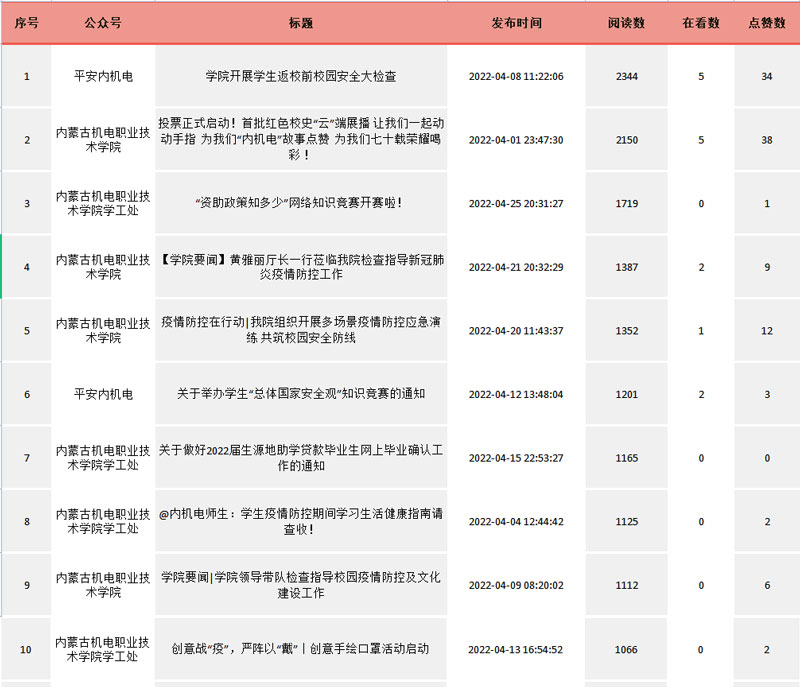Select the publish time 2022-04-25 20:31:27
This screenshot has width=800, height=687.
coord(516,203)
